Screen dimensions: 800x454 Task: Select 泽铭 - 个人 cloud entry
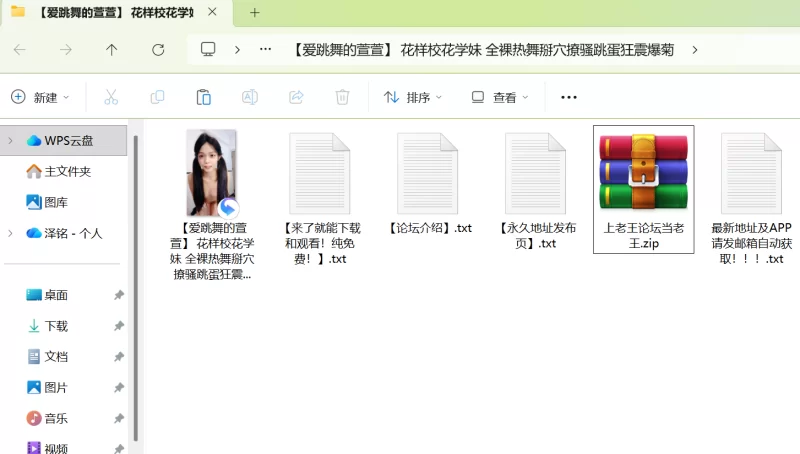point(64,233)
